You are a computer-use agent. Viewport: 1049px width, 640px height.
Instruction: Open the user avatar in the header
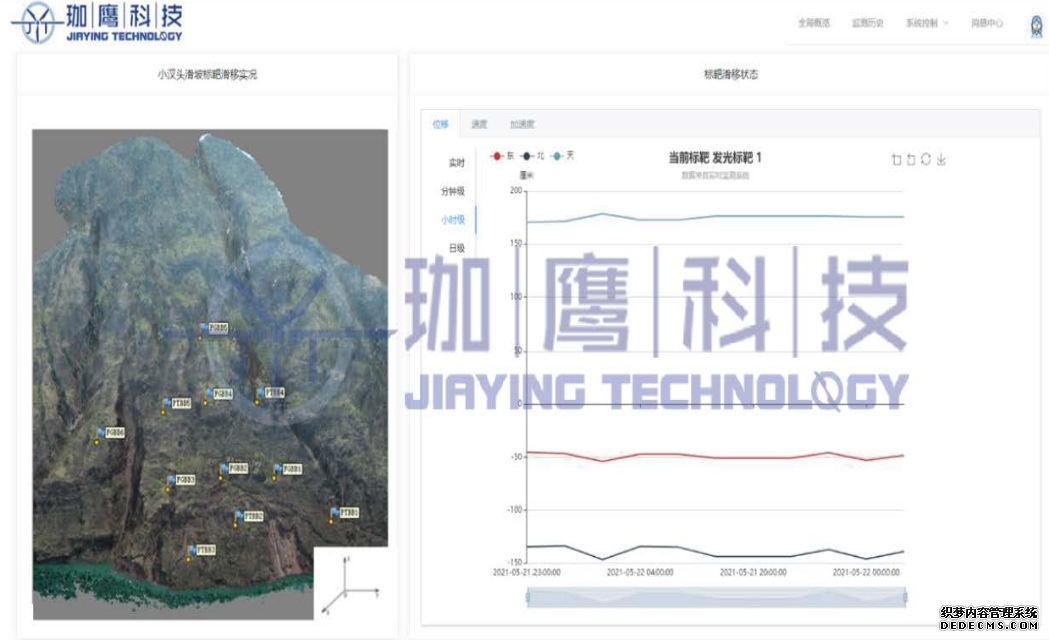click(1037, 25)
